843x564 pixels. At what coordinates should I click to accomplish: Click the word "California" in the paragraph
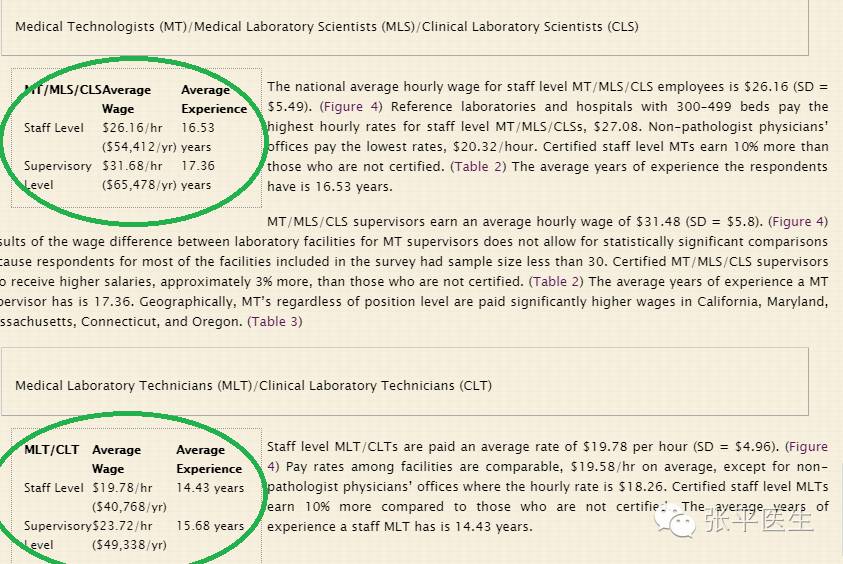point(728,302)
